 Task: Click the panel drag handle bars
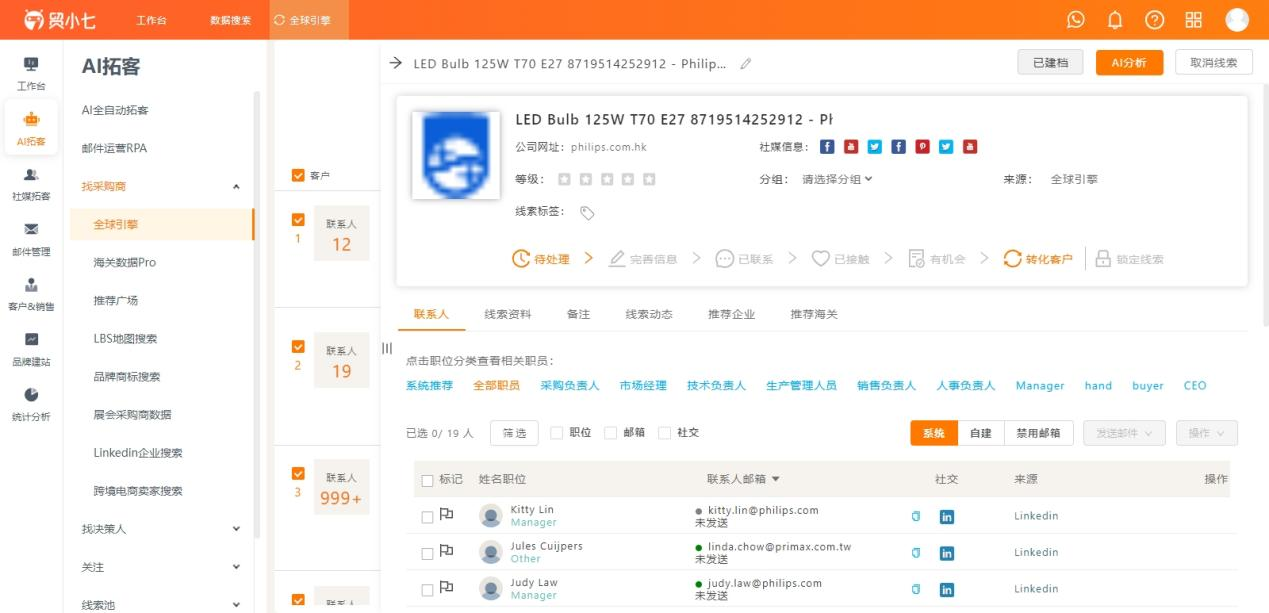(x=387, y=348)
